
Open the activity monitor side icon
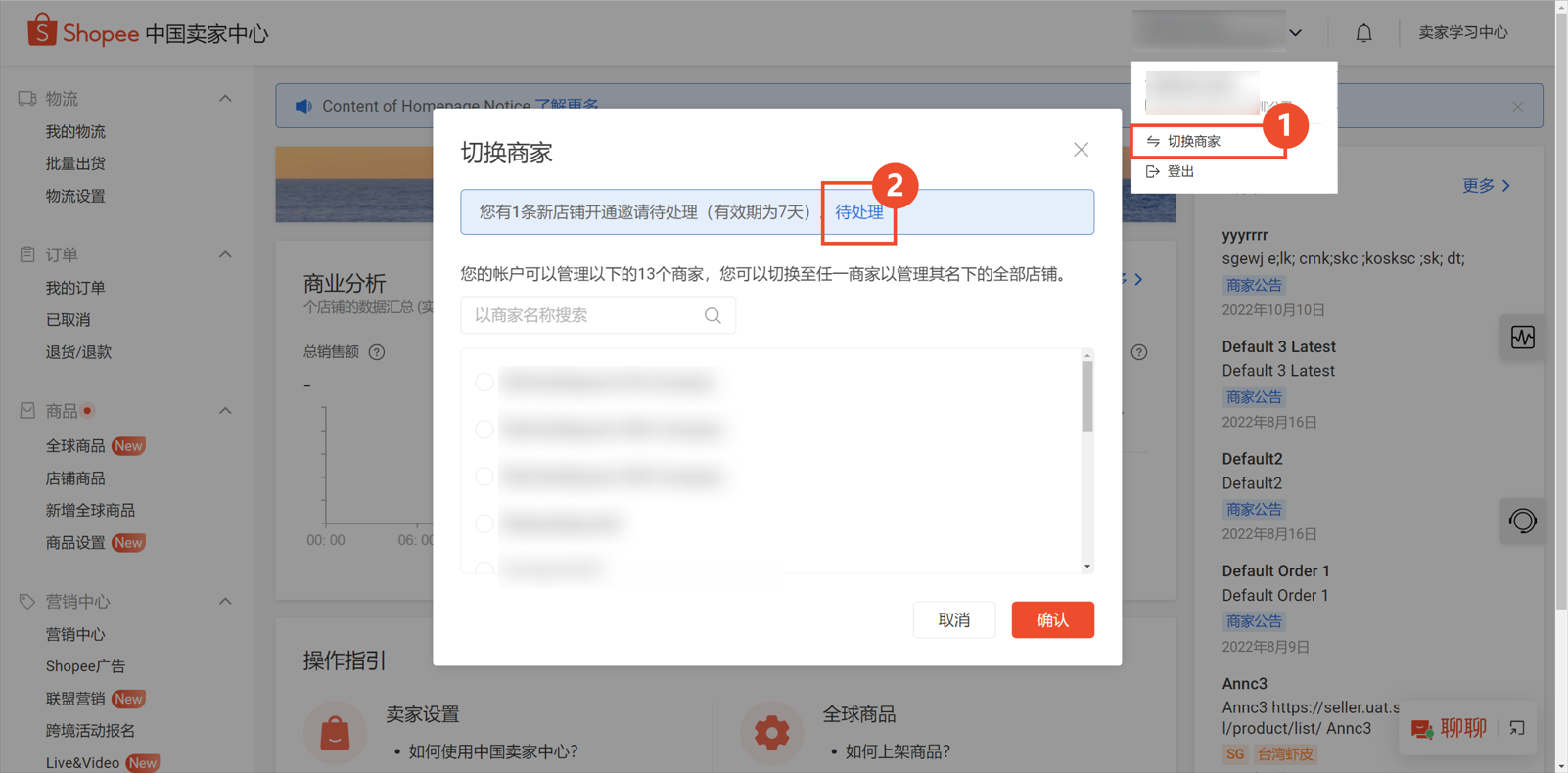pyautogui.click(x=1523, y=338)
